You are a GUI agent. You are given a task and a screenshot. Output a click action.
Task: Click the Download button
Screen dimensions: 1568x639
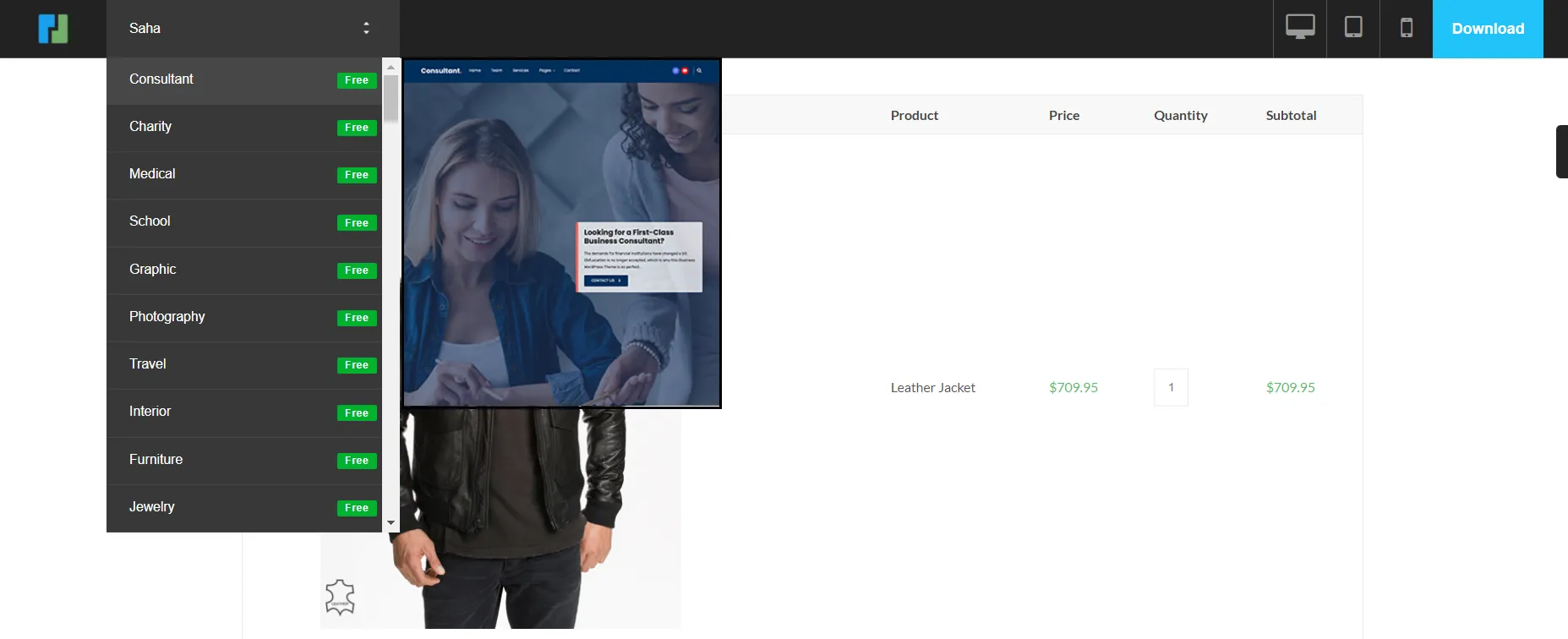pos(1488,29)
